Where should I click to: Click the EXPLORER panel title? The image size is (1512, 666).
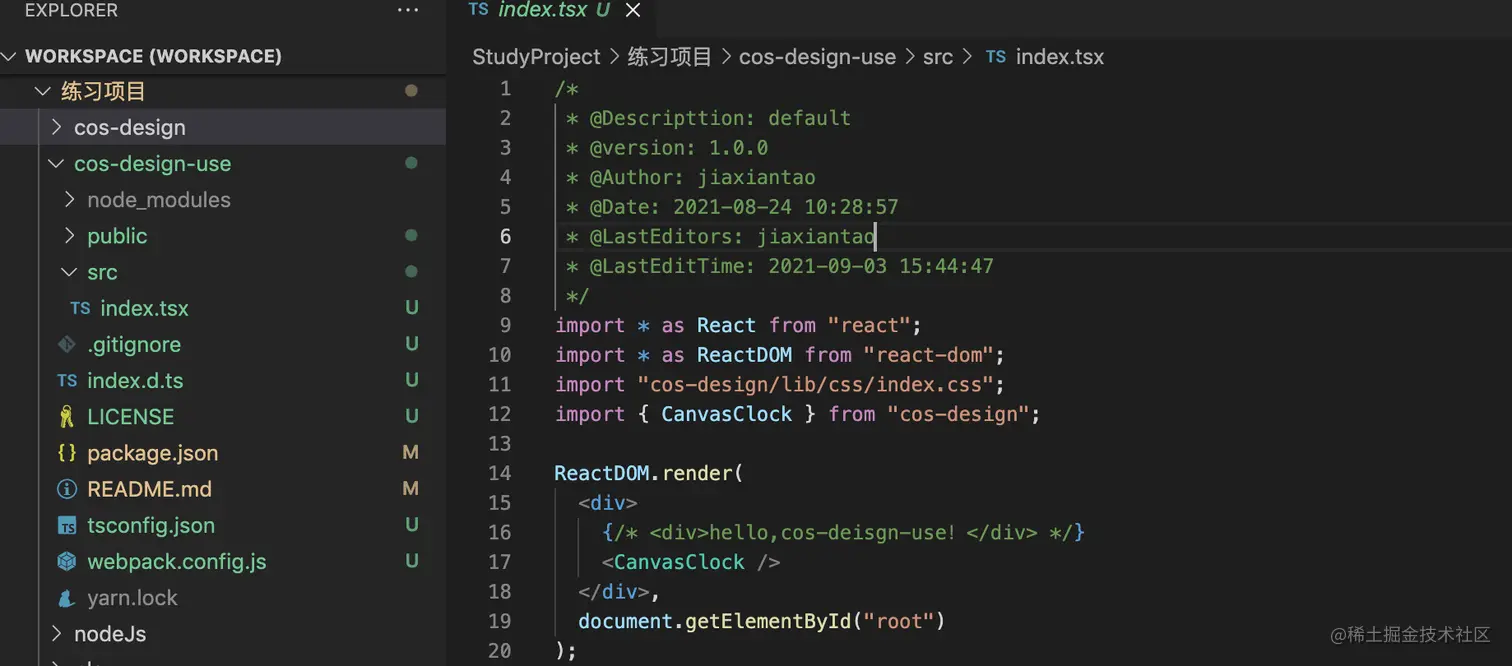coord(71,10)
